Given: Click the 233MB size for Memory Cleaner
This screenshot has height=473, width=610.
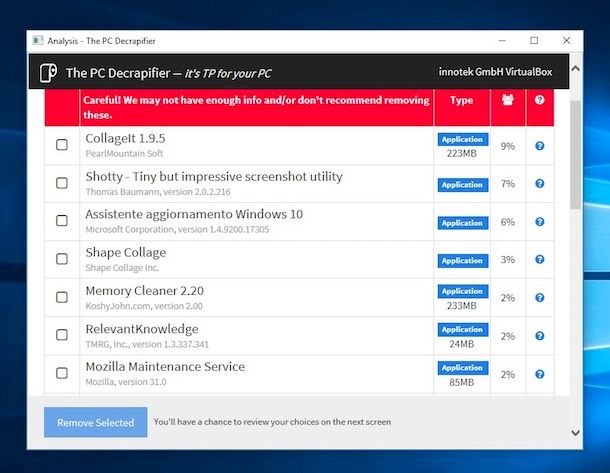Looking at the screenshot, I should tap(462, 306).
